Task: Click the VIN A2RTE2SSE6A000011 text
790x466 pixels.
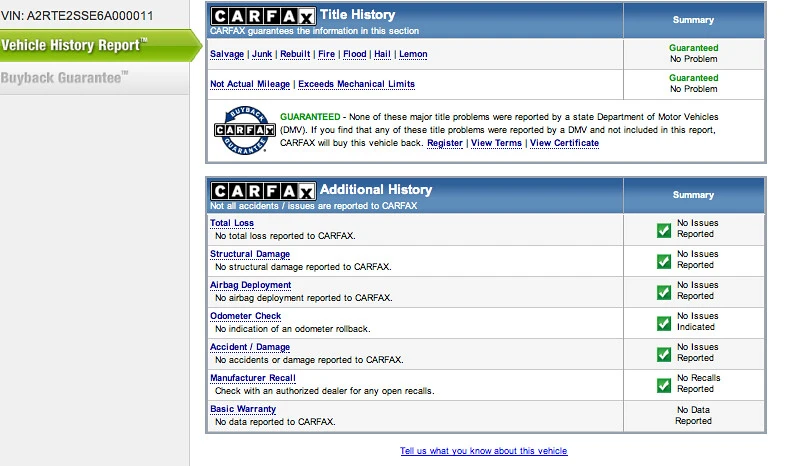Action: [77, 16]
